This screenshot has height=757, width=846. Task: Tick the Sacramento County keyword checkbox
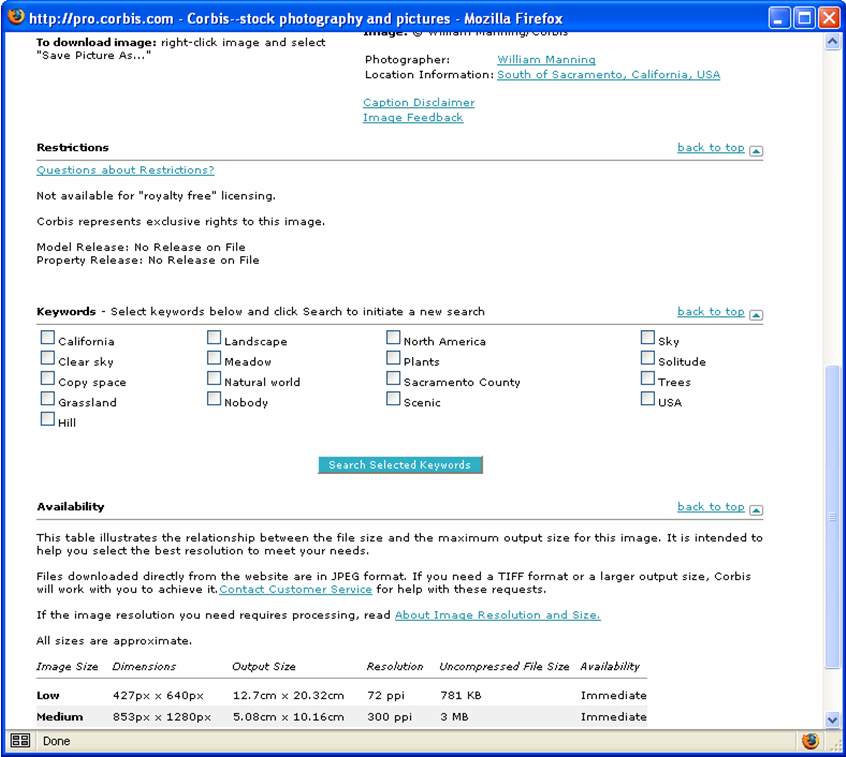[x=393, y=379]
